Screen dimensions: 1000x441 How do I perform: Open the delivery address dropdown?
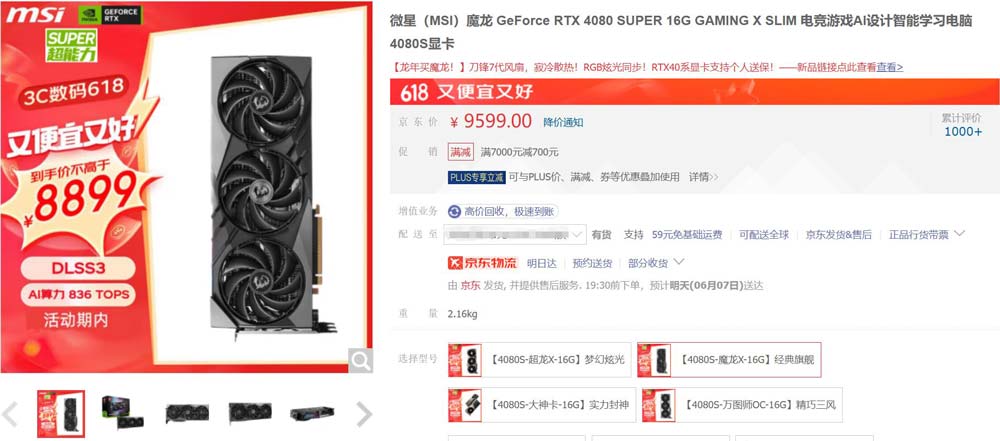point(515,234)
